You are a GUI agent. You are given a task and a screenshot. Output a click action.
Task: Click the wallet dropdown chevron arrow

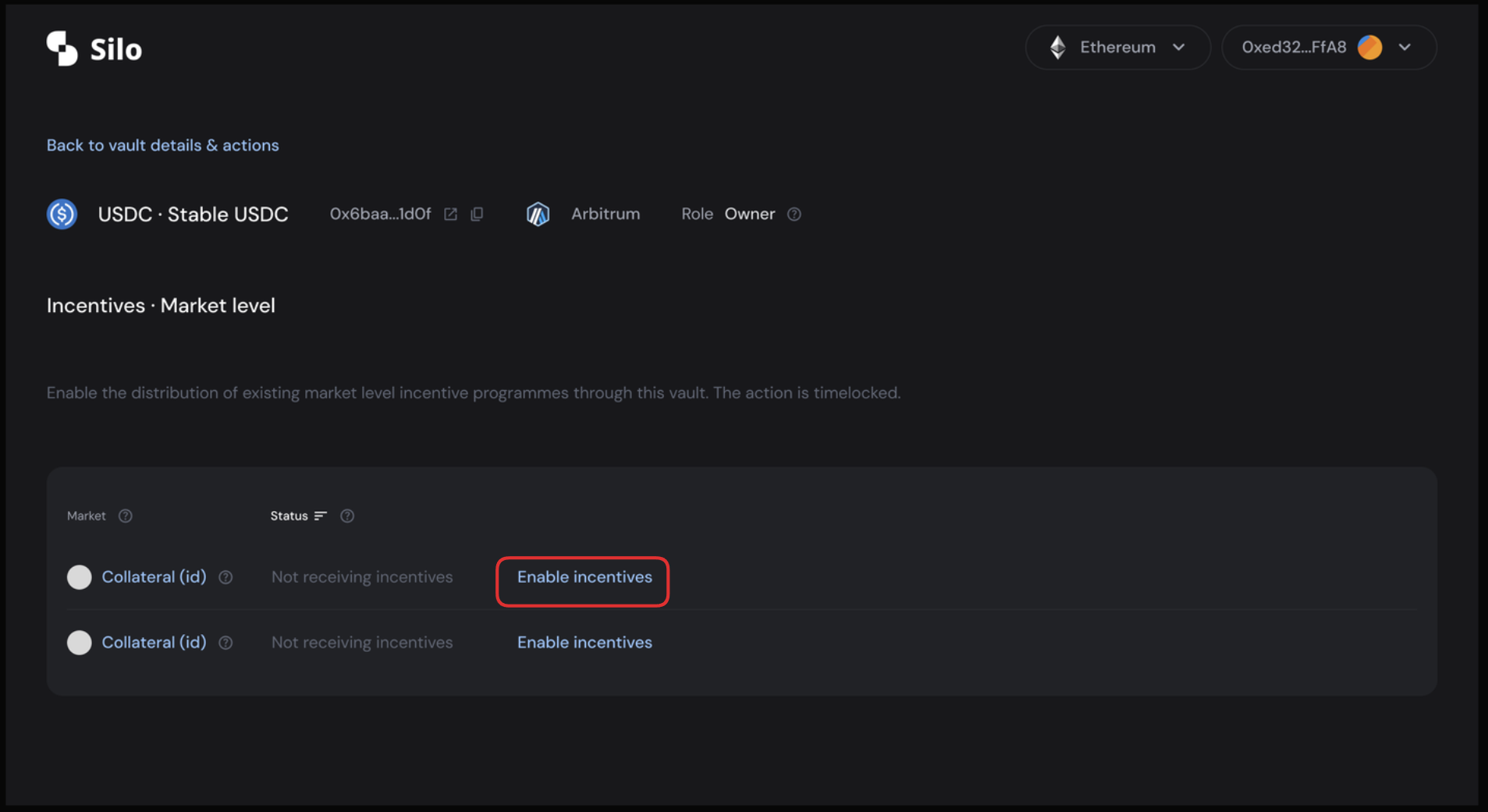pos(1406,47)
